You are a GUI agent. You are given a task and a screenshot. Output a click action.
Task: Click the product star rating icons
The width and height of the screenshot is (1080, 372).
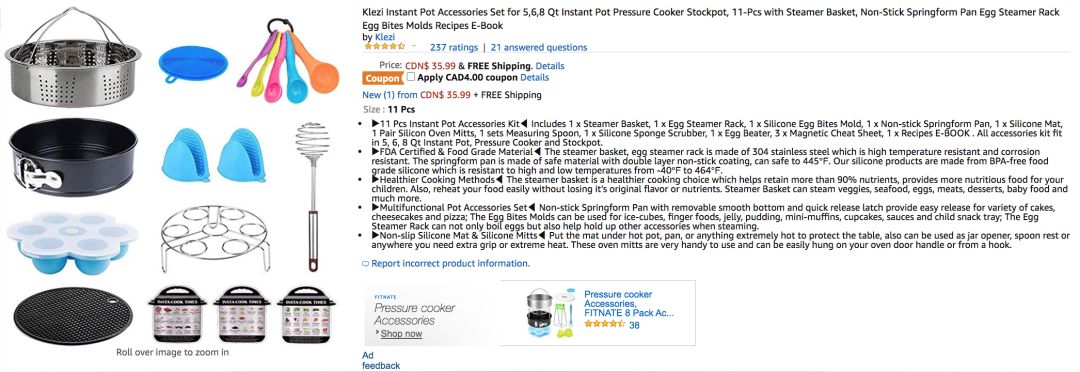(384, 47)
